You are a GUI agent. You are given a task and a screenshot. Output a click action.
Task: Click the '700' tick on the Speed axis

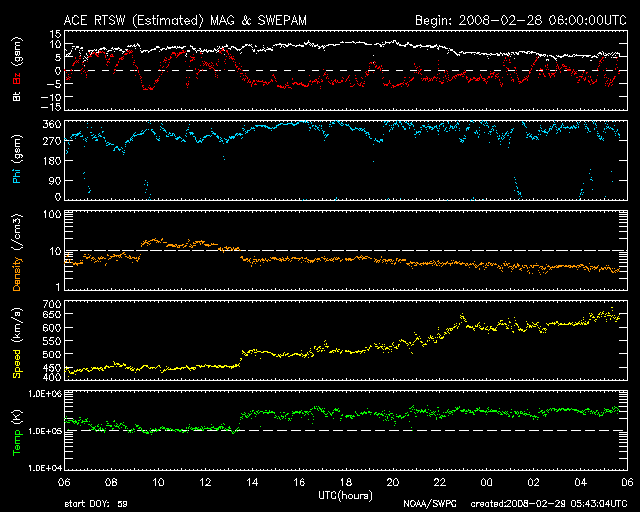tap(51, 304)
